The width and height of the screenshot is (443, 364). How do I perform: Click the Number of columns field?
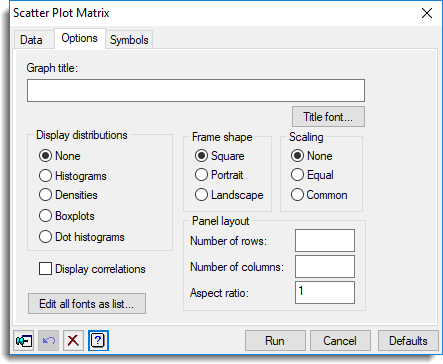325,267
